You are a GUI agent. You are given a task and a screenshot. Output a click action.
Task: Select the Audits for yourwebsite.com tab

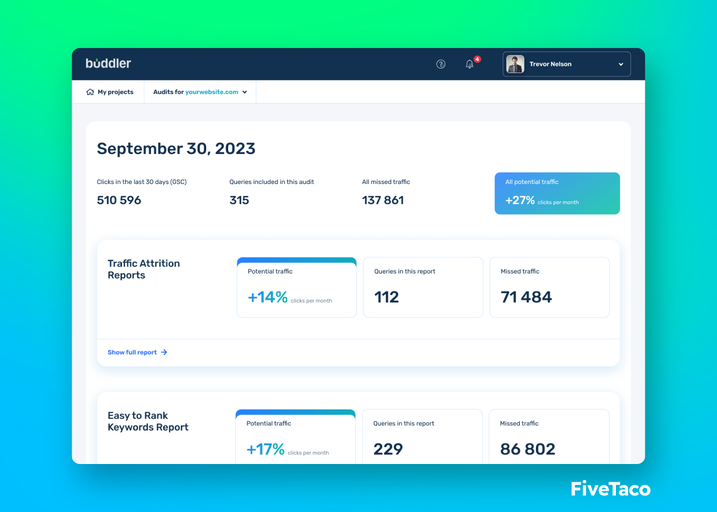(200, 92)
